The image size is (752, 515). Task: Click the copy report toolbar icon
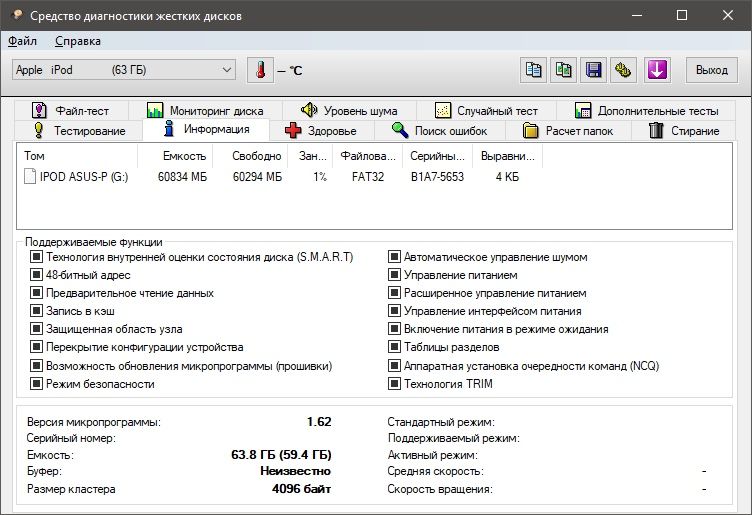click(x=533, y=70)
